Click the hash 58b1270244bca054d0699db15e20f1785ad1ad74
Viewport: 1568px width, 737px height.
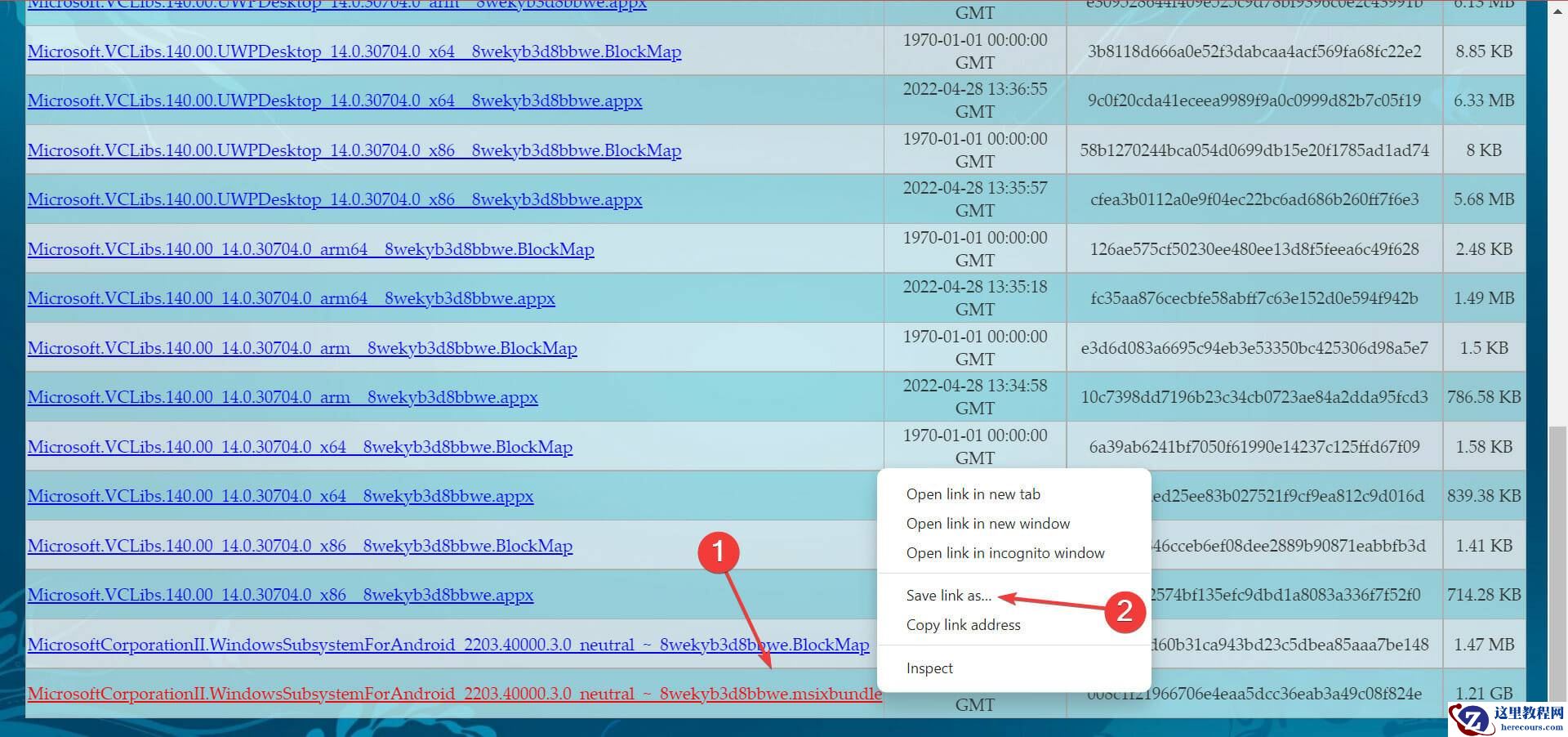pyautogui.click(x=1254, y=150)
